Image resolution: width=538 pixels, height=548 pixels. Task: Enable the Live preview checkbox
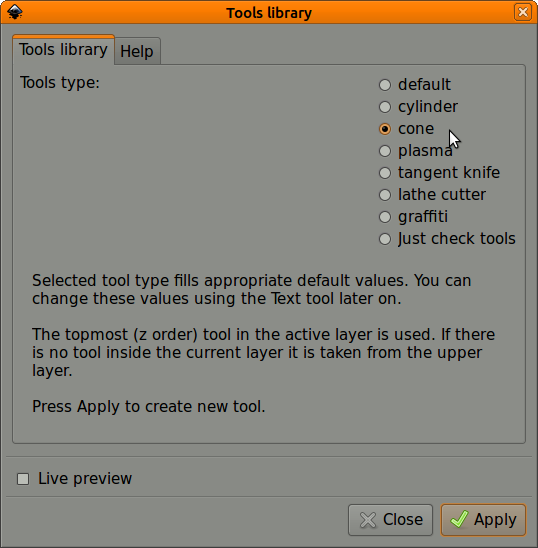pyautogui.click(x=23, y=479)
